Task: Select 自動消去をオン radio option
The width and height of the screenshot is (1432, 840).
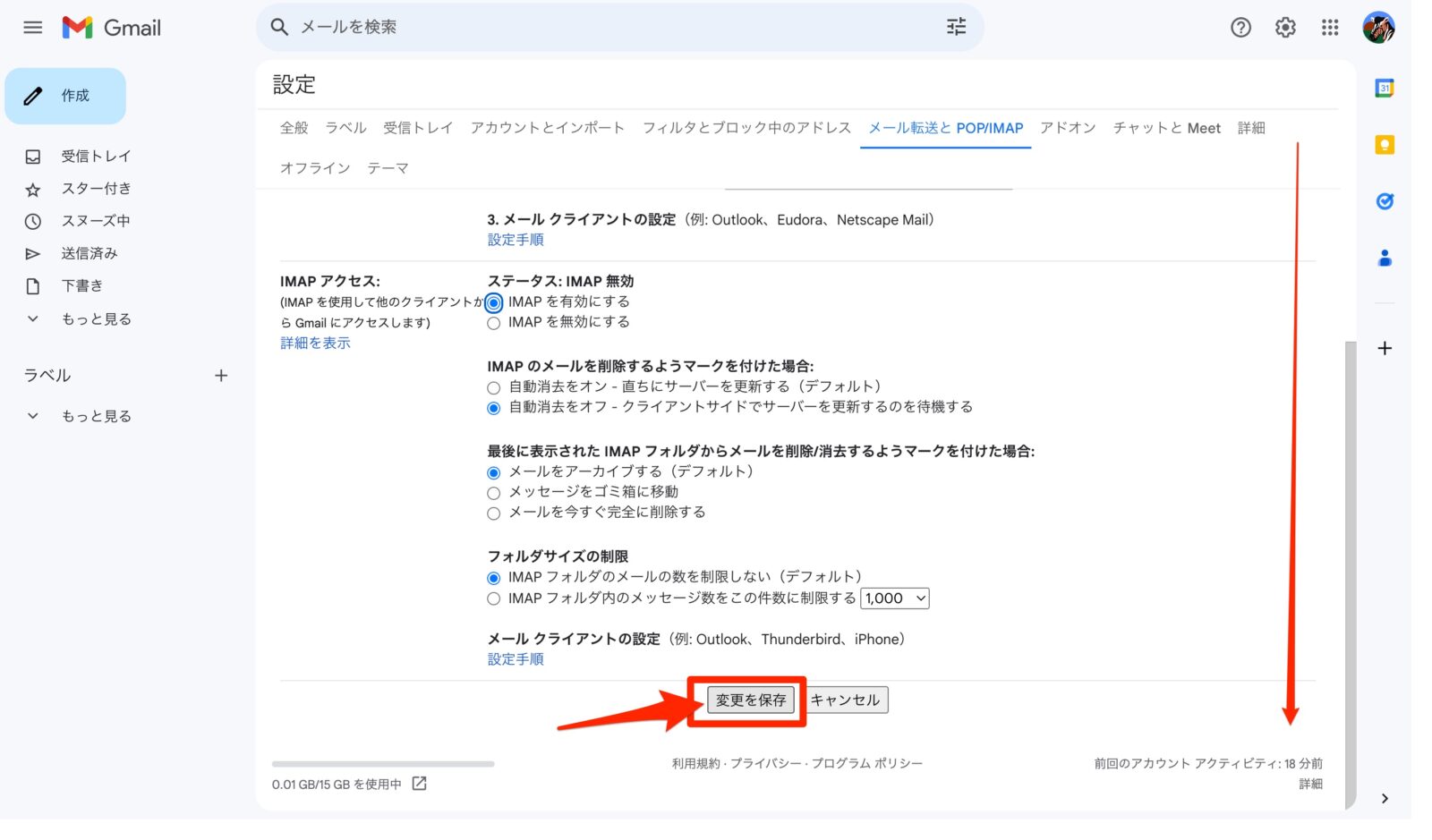Action: 493,387
